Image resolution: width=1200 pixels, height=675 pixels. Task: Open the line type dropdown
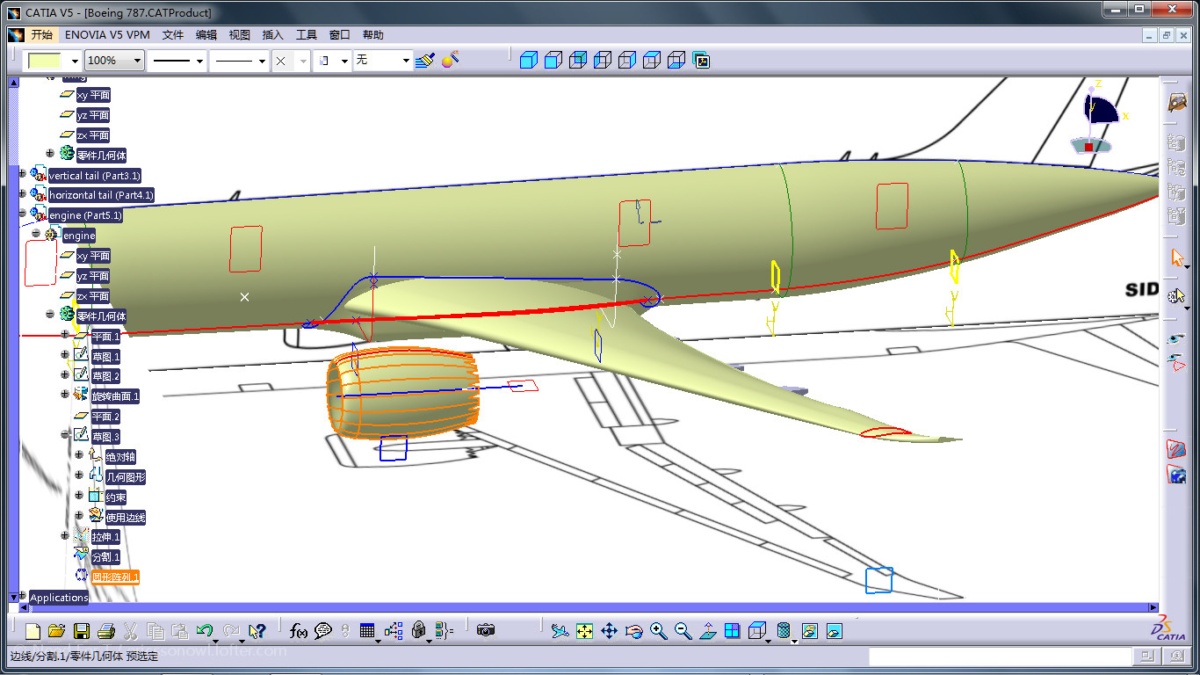click(x=263, y=61)
